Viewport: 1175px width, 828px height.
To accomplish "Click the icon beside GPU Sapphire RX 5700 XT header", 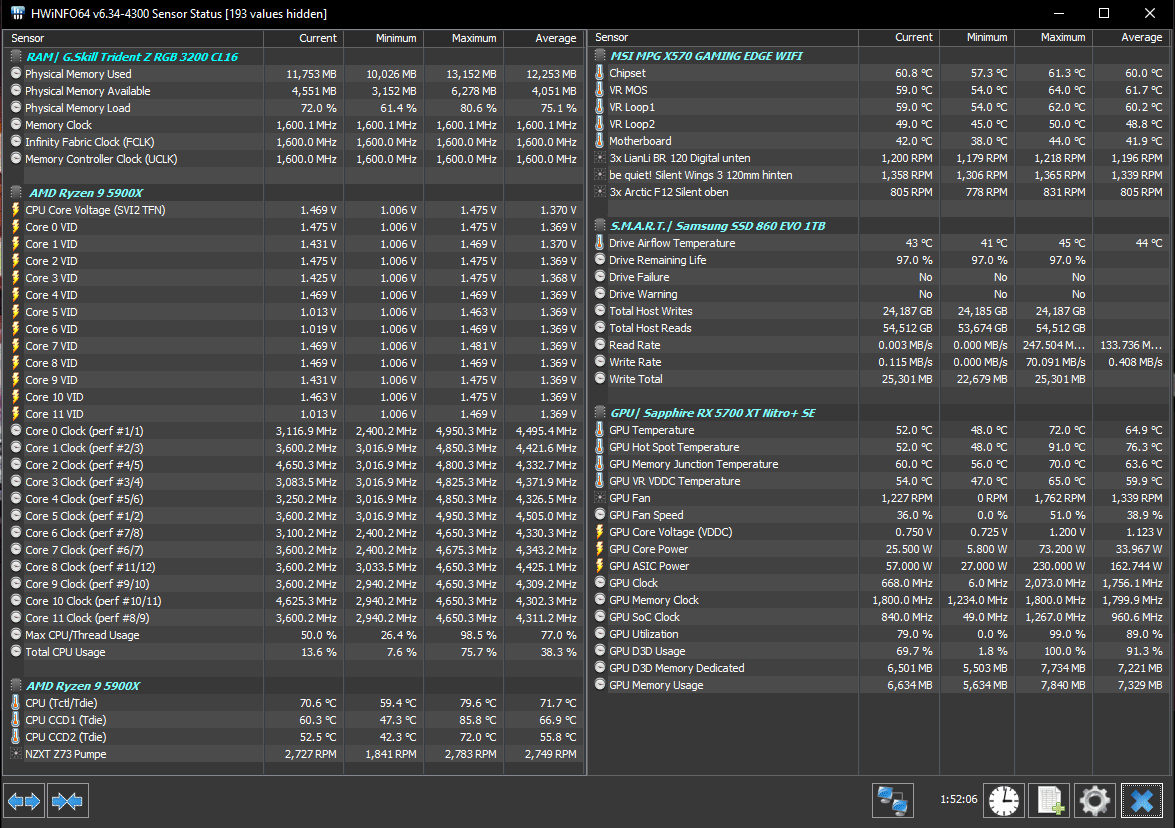I will [599, 413].
